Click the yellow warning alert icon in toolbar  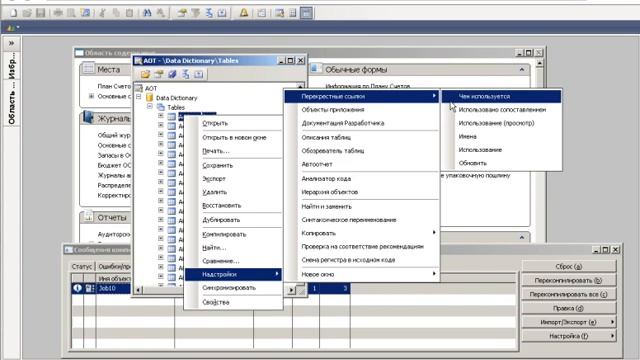point(244,13)
